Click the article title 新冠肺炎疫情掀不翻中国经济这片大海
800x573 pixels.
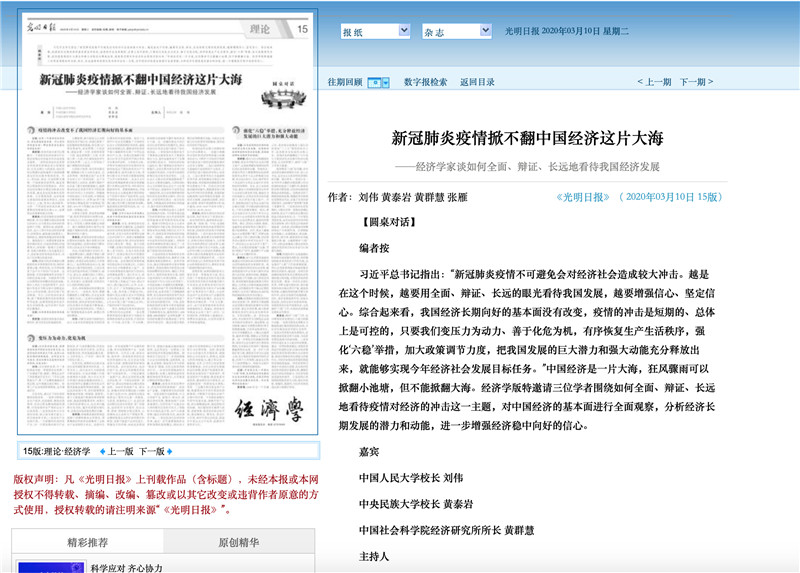pos(527,138)
